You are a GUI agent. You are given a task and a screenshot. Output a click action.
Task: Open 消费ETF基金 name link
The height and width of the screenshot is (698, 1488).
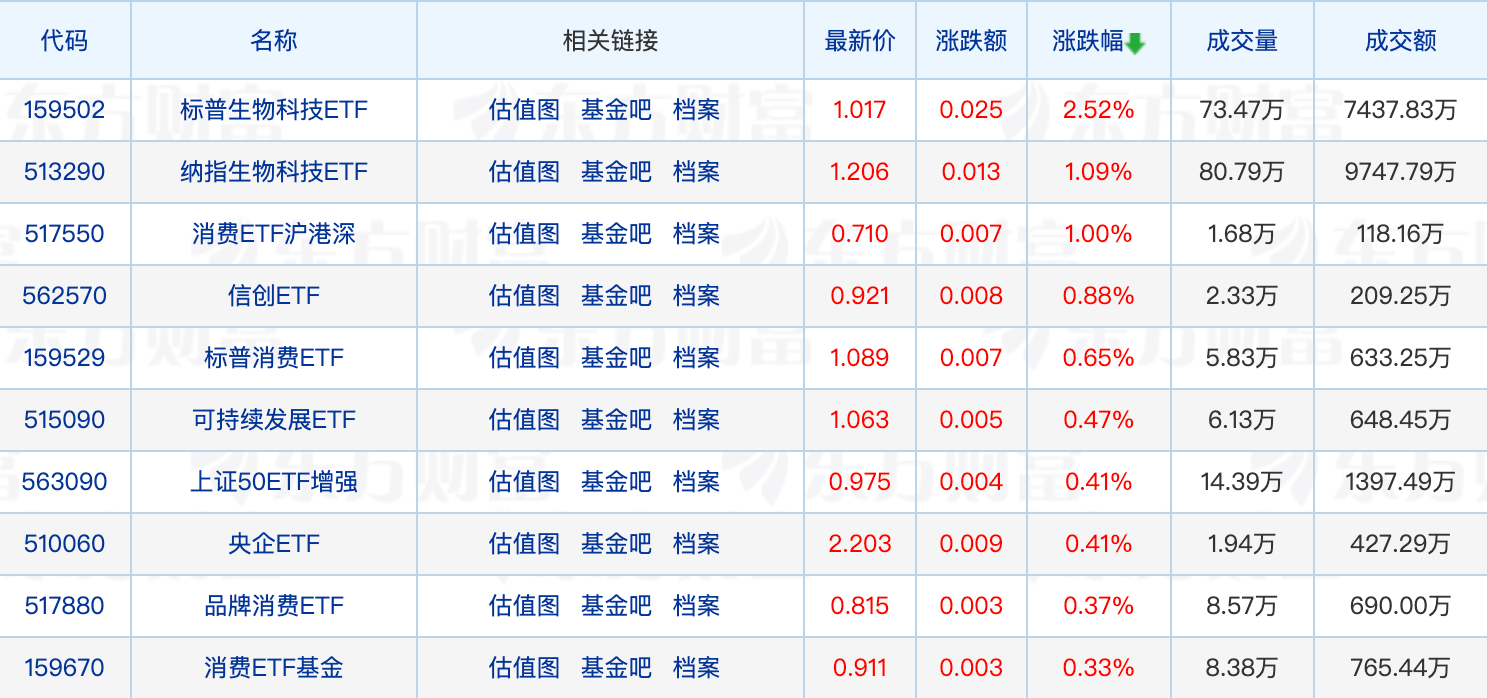tap(274, 668)
